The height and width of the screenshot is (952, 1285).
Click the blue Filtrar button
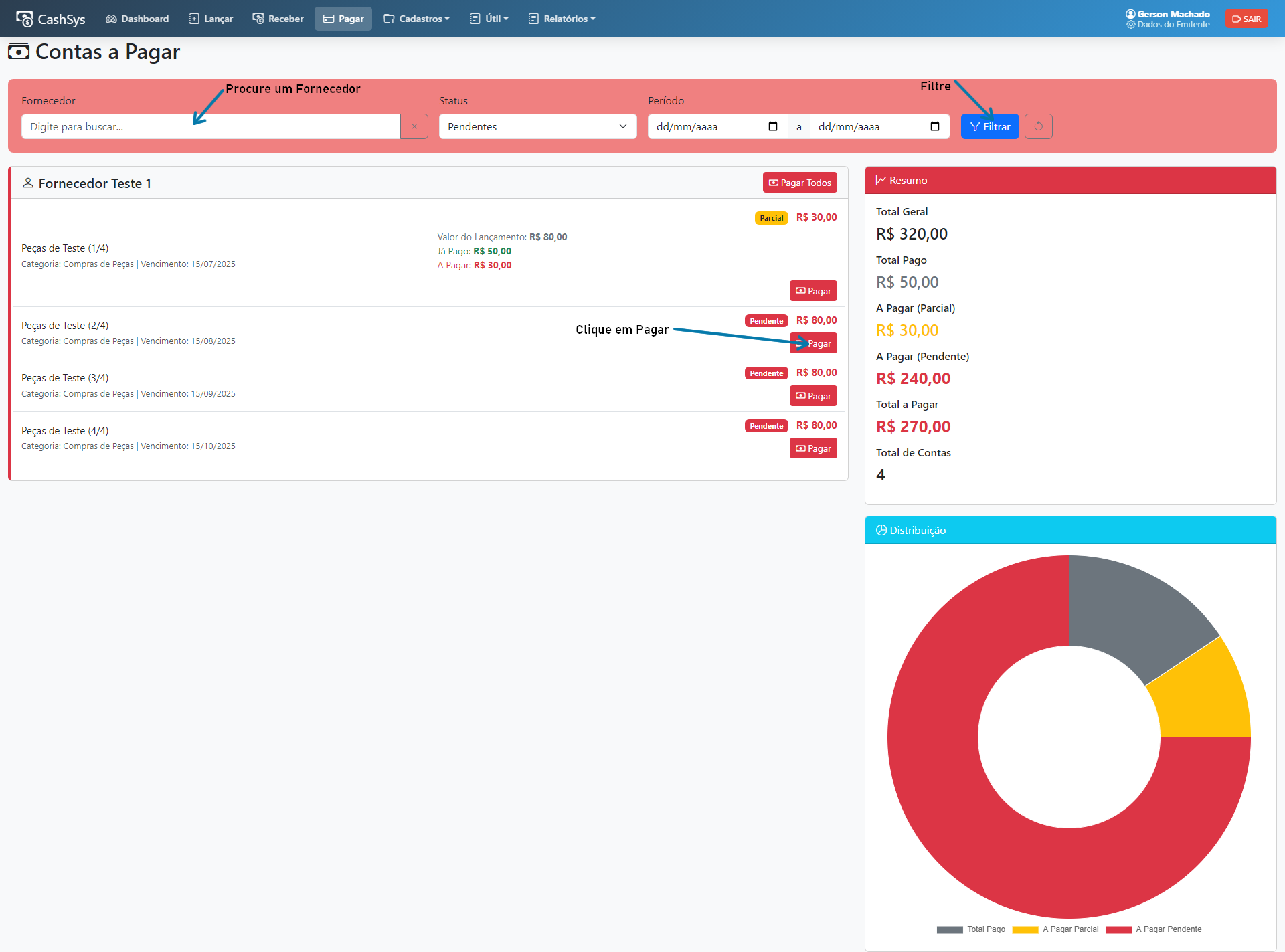tap(990, 126)
